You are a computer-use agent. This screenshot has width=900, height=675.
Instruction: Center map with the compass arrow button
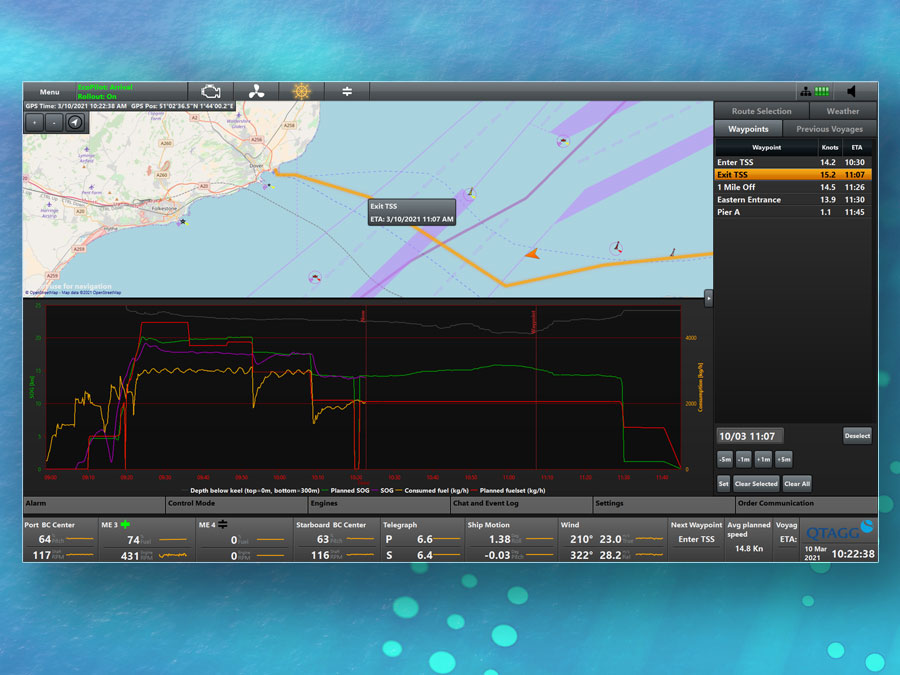pyautogui.click(x=75, y=122)
